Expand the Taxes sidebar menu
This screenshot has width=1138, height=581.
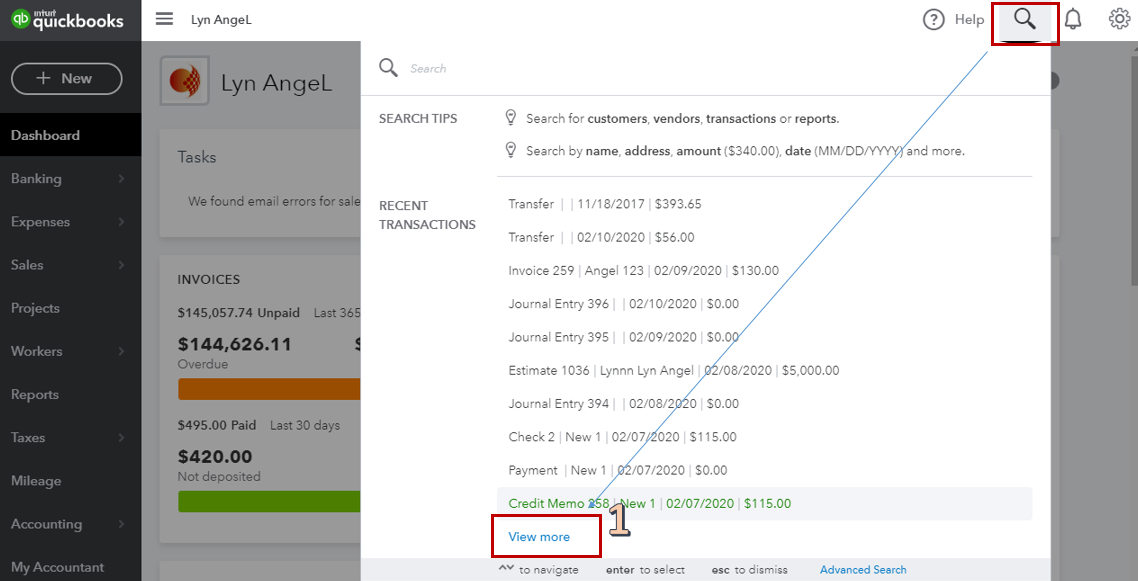tap(70, 437)
